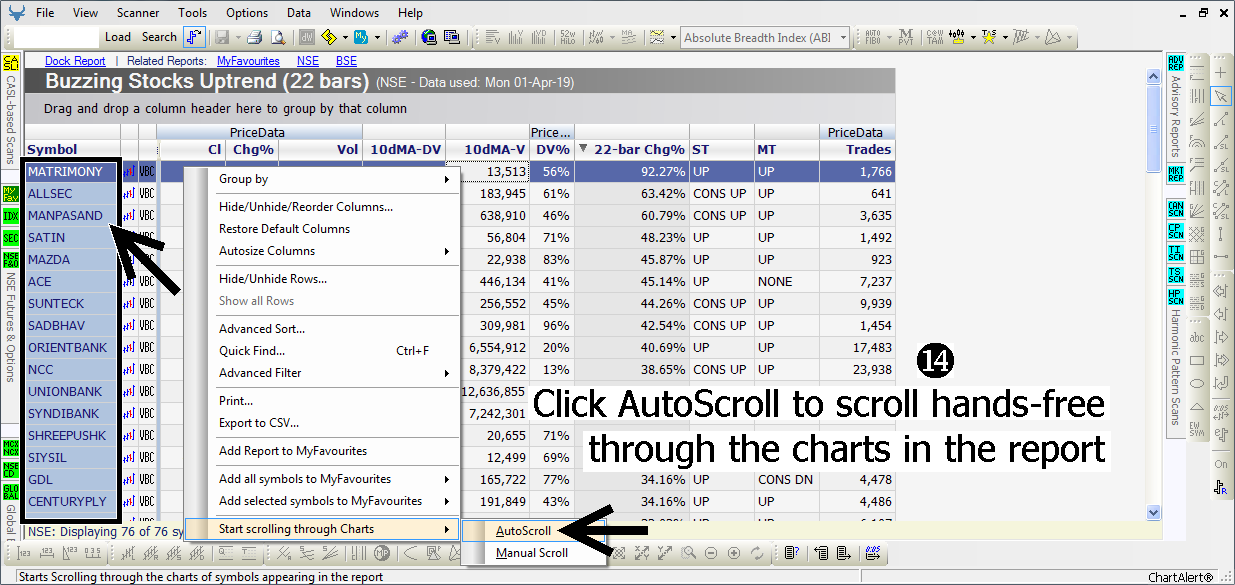Viewport: 1235px width, 585px height.
Task: Select the crosshair tool
Action: pos(1221,73)
